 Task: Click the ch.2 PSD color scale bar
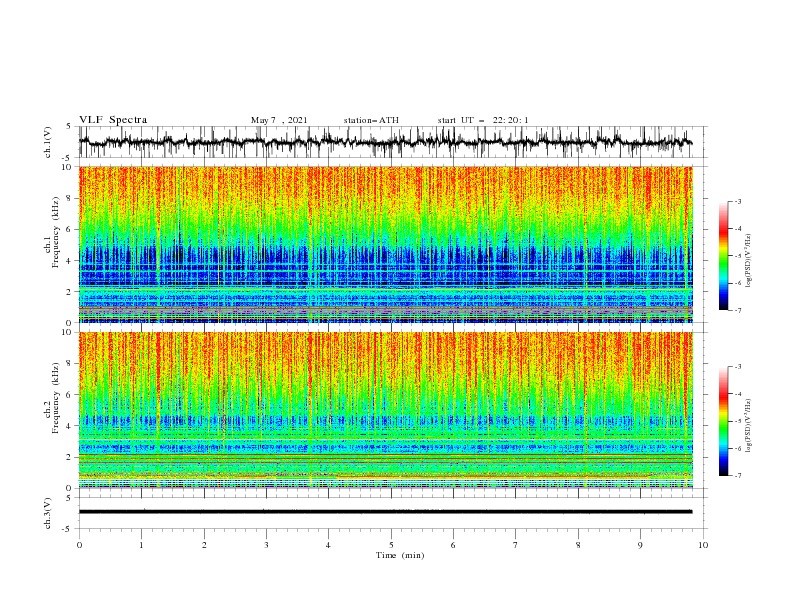(x=724, y=421)
